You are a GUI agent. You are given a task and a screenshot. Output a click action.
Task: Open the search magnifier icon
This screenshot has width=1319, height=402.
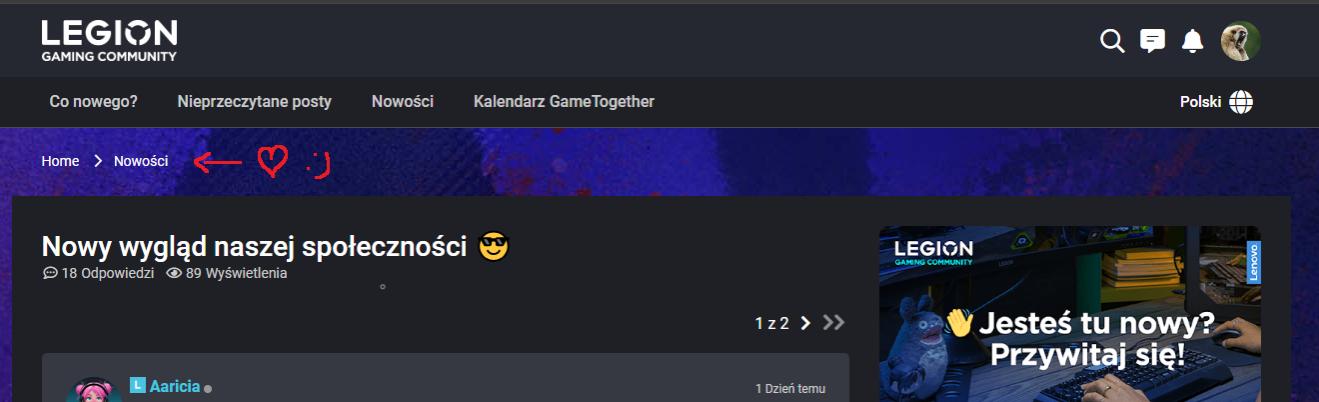coord(1112,41)
